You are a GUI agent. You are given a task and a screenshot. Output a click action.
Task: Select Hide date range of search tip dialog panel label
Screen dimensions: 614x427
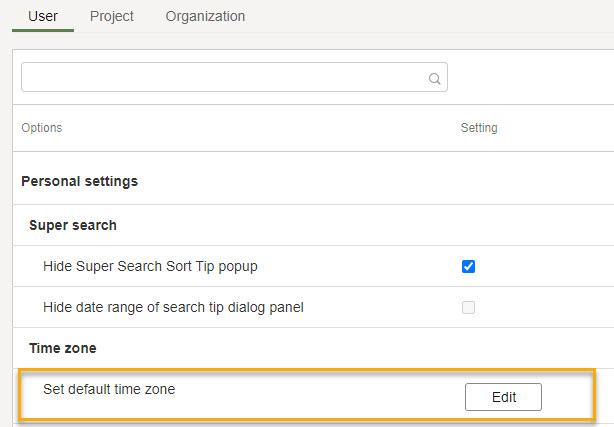tap(173, 308)
